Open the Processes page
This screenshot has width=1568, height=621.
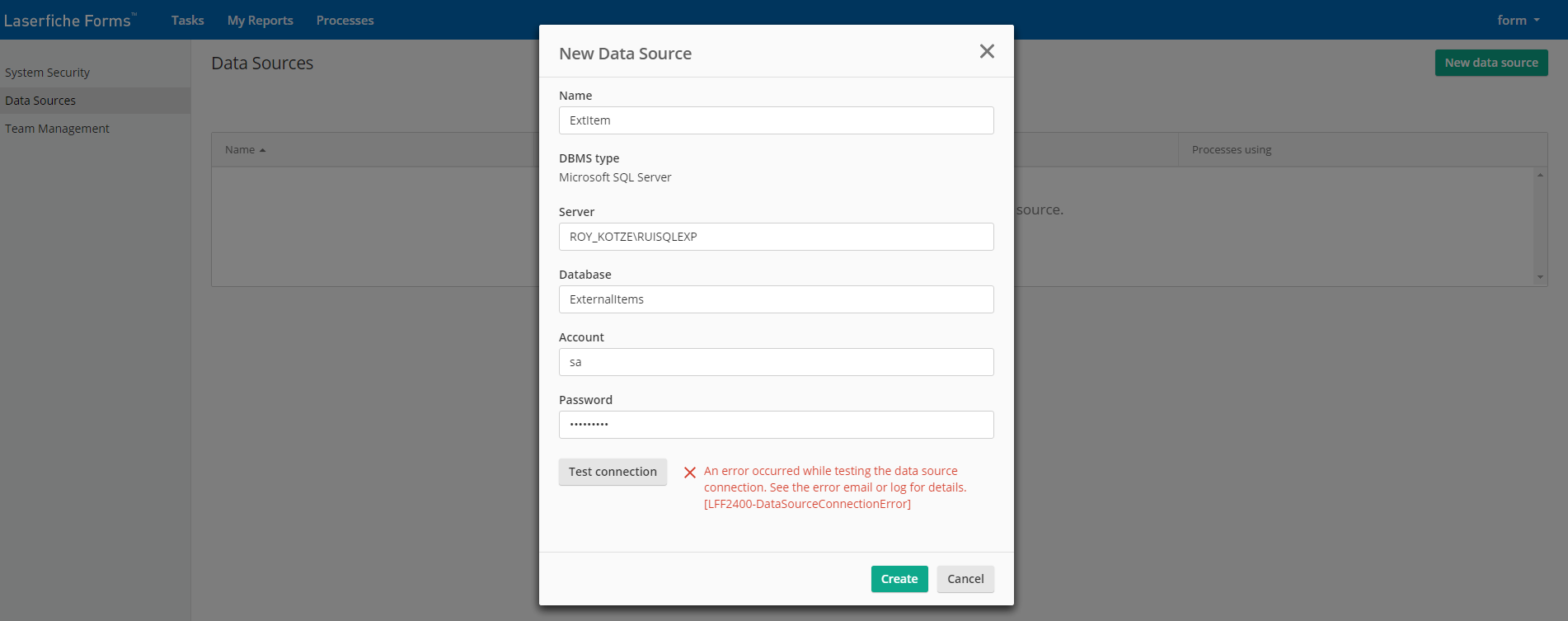coord(345,21)
